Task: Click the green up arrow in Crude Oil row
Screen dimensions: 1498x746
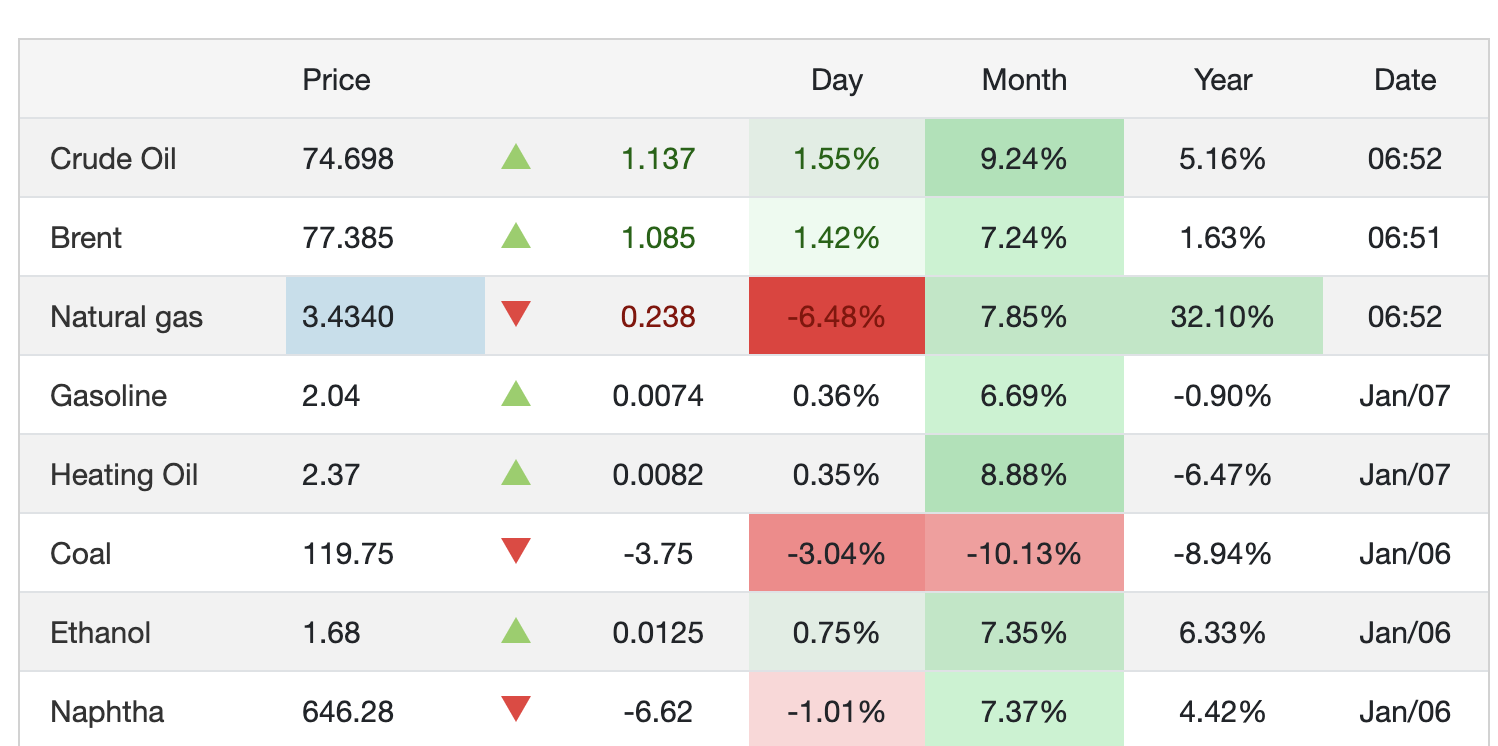Action: [x=516, y=157]
